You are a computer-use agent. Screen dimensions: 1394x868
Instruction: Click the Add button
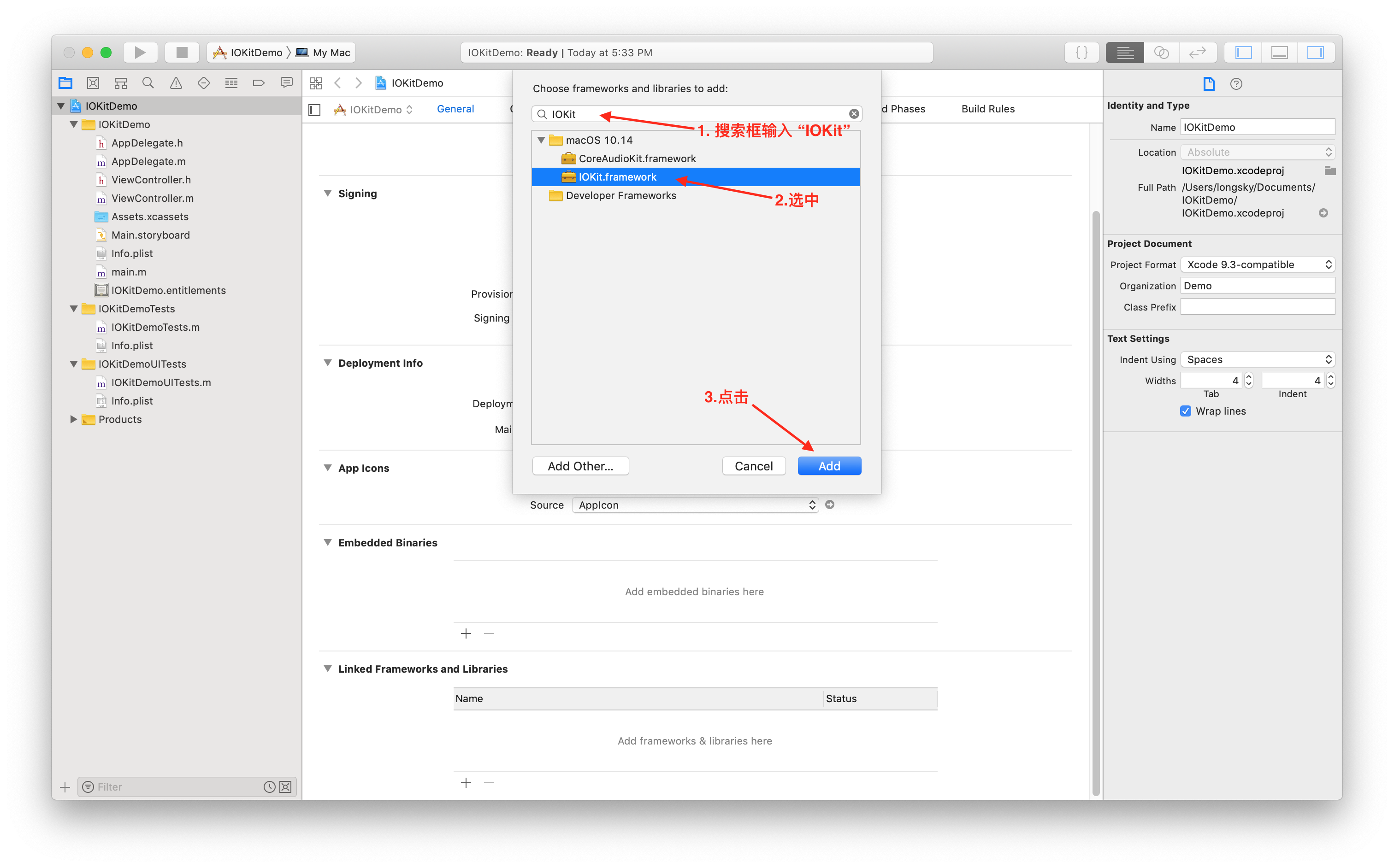click(829, 466)
